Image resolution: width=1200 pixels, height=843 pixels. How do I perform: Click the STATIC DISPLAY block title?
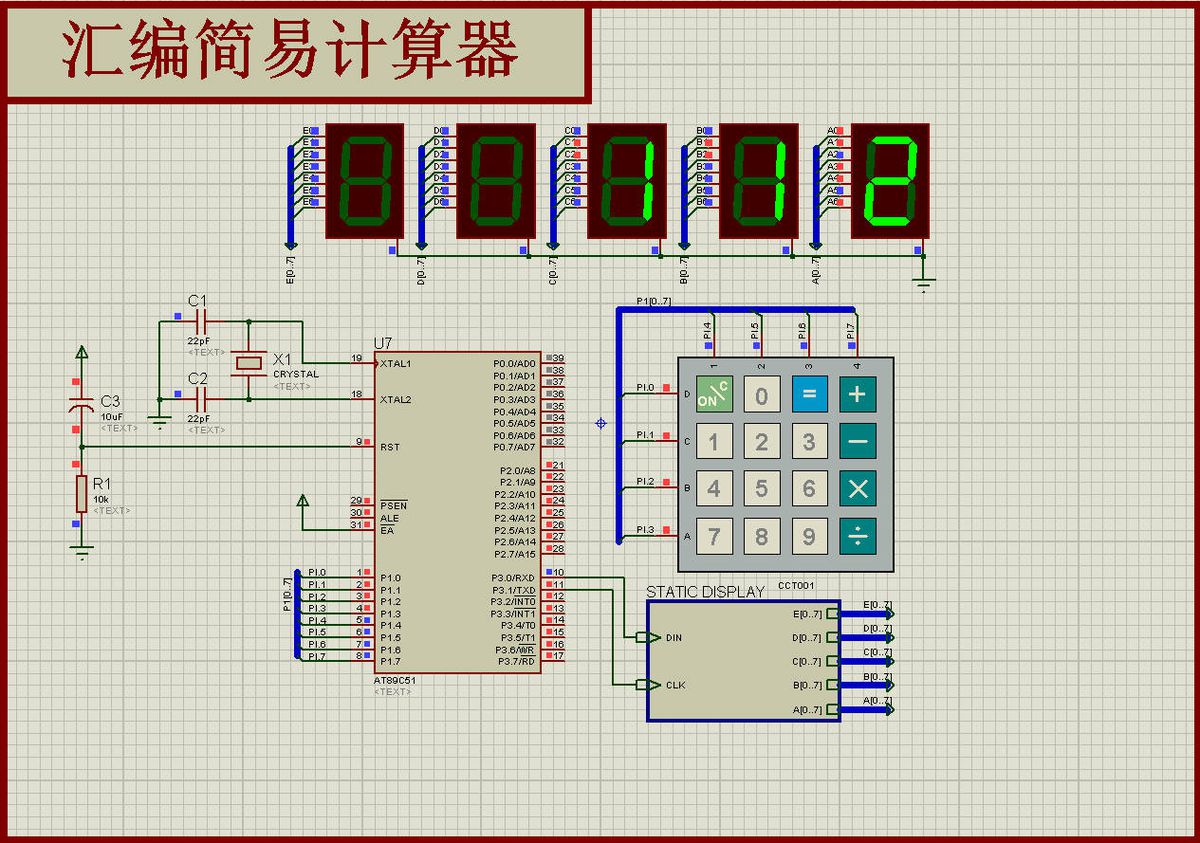[x=705, y=592]
